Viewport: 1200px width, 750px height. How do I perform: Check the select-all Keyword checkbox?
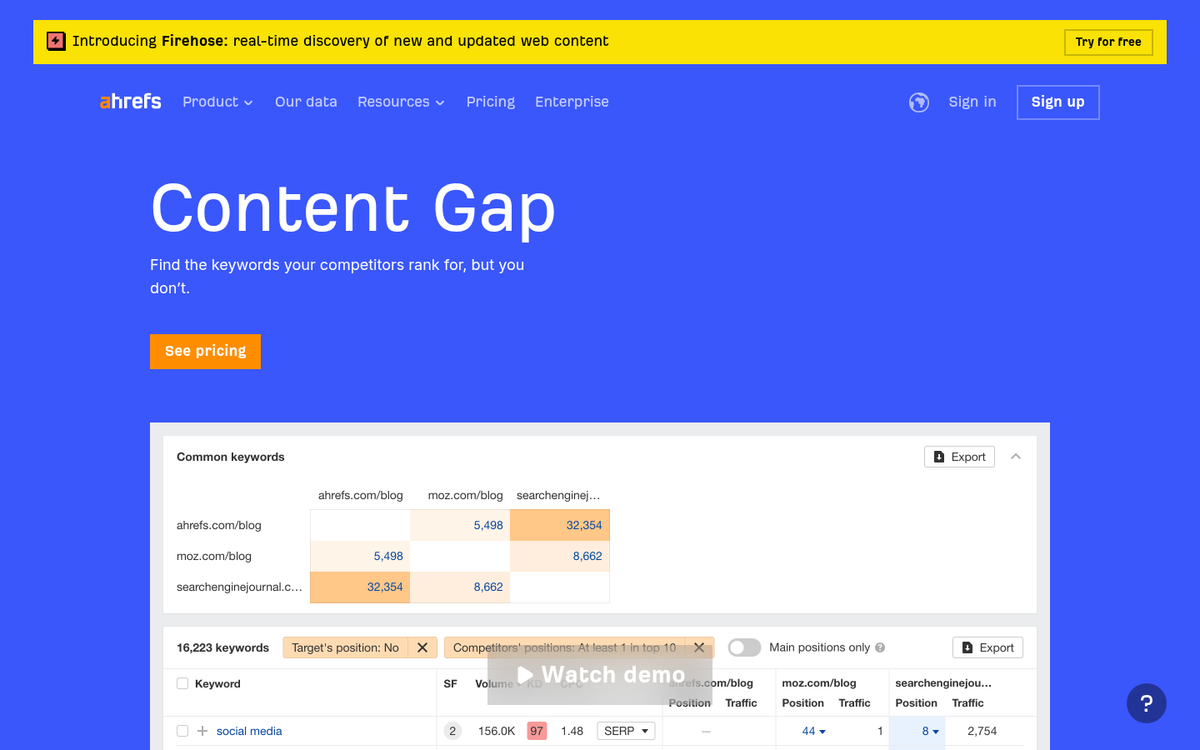click(x=181, y=683)
